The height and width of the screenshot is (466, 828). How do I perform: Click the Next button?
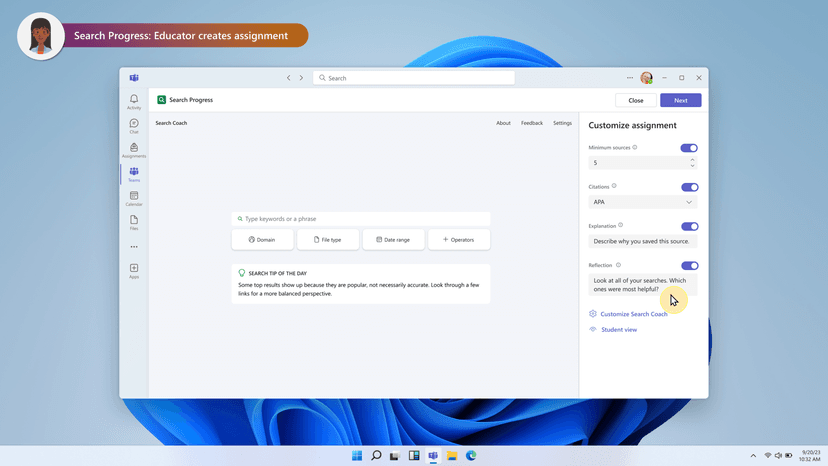681,100
